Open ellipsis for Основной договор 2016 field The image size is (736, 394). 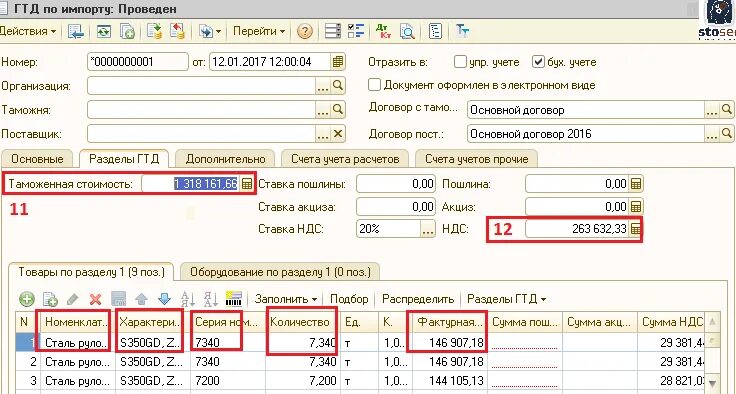coord(712,134)
